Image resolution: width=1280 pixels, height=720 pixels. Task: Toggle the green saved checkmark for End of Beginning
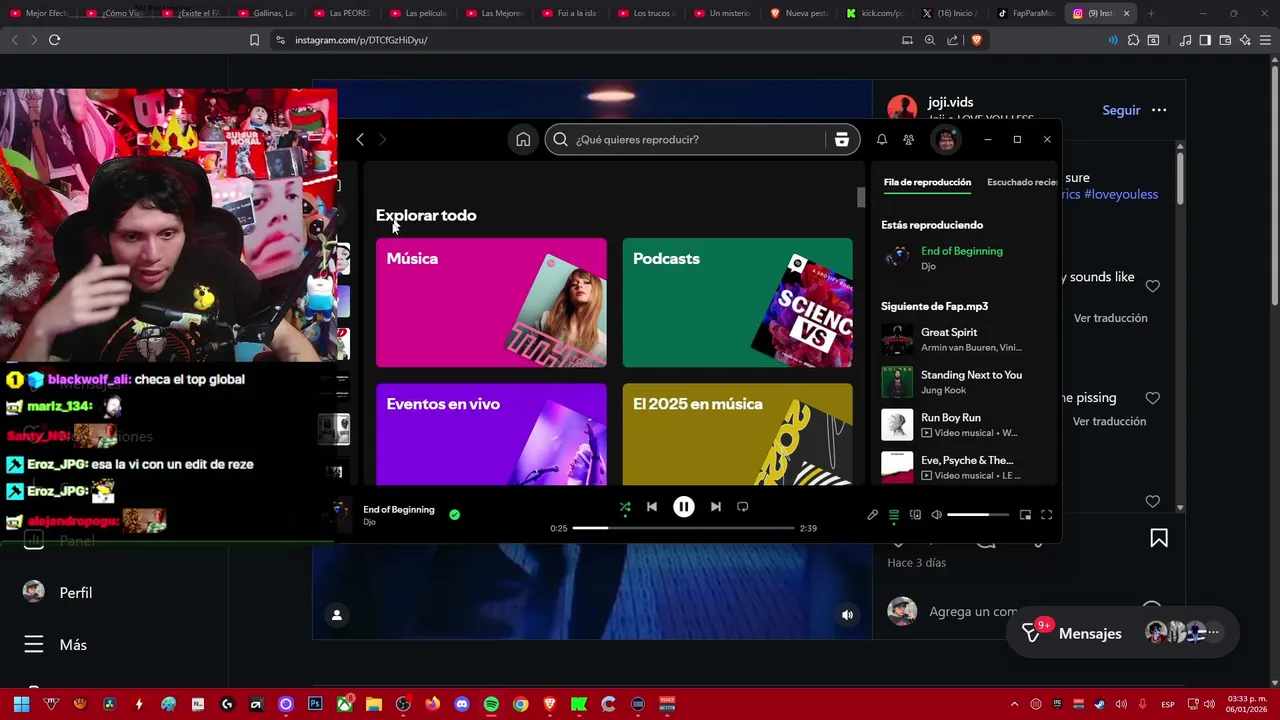(x=454, y=514)
